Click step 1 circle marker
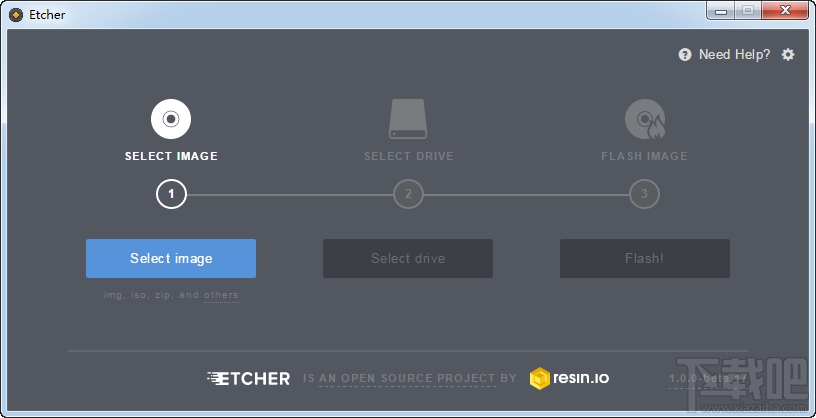Viewport: 816px width, 418px height. click(x=171, y=195)
